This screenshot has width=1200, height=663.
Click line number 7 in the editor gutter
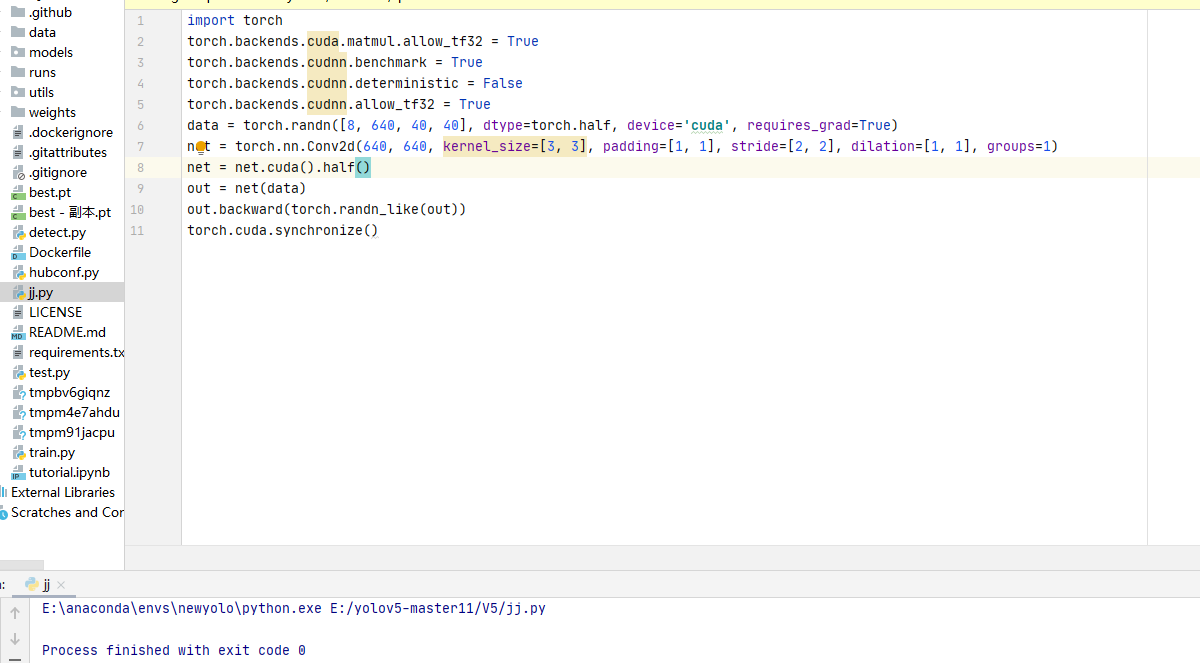[x=140, y=146]
